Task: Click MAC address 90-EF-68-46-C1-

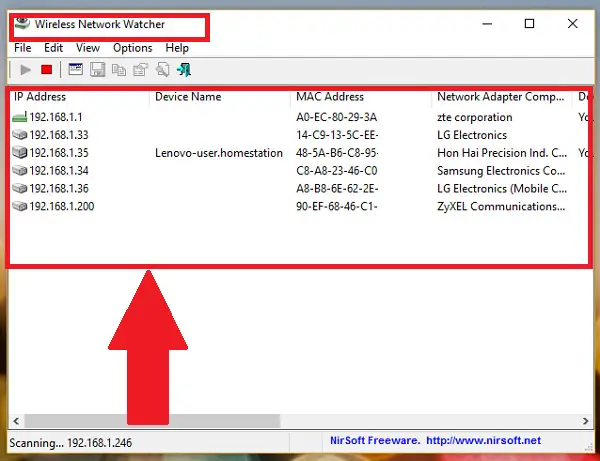Action: point(337,207)
